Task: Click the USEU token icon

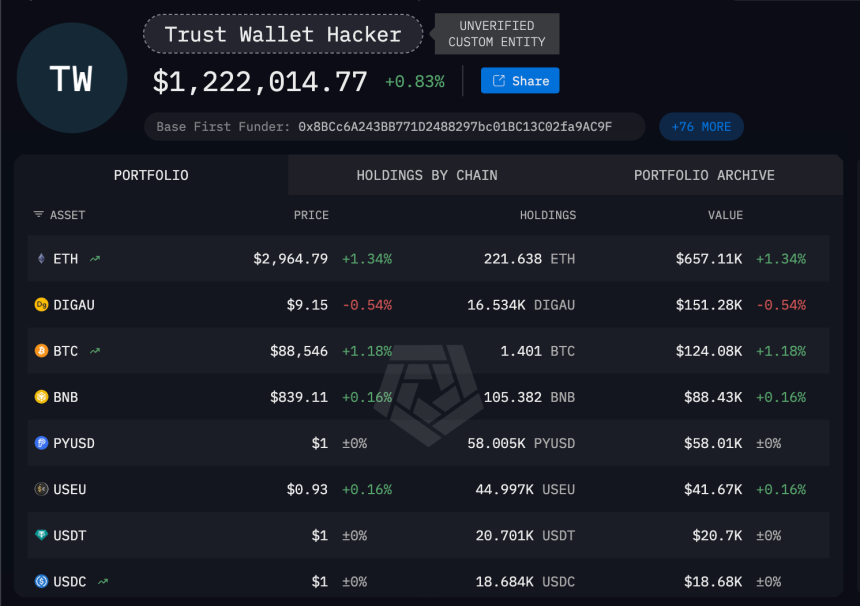Action: coord(39,489)
